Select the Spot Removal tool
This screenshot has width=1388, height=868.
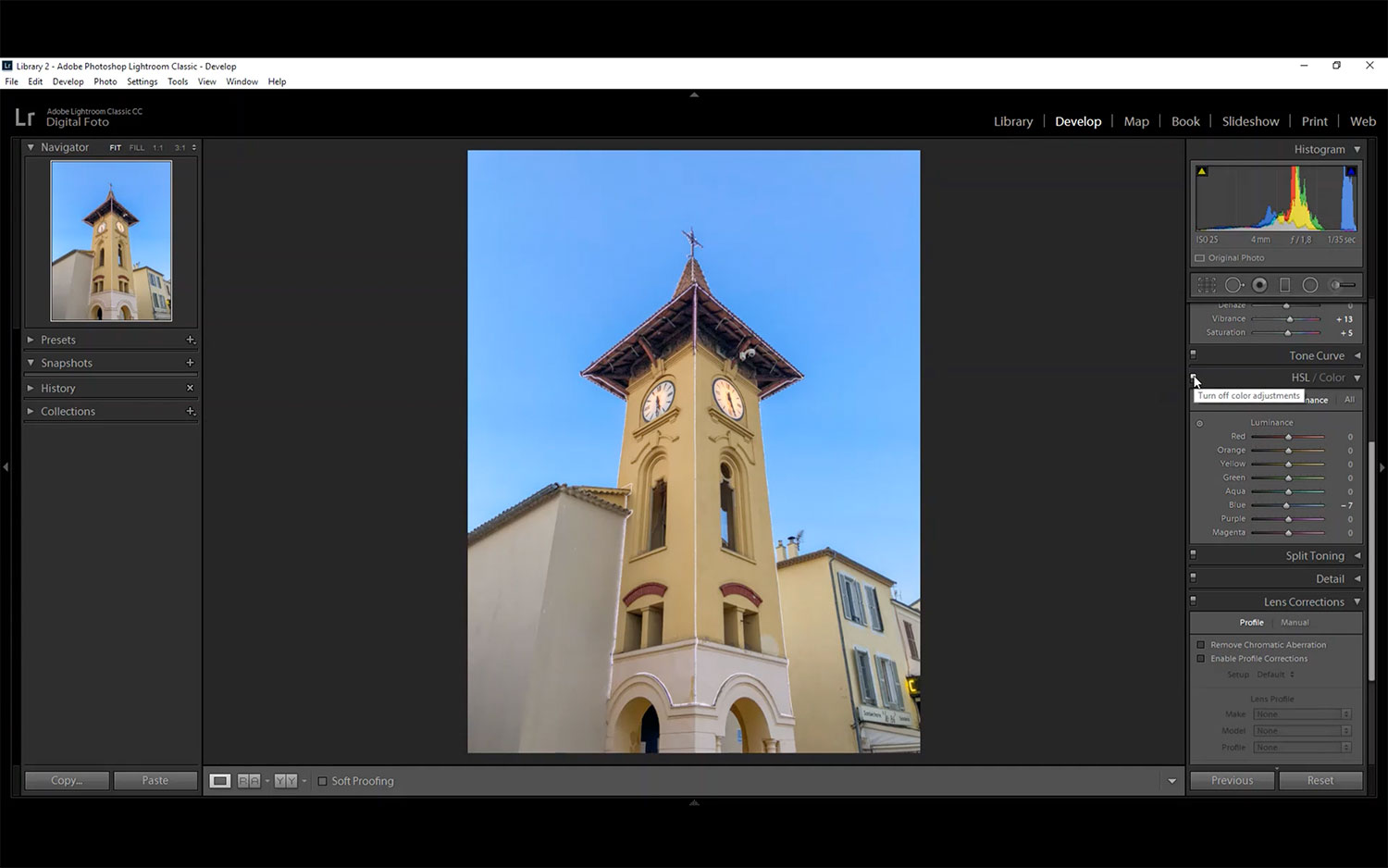1233,285
